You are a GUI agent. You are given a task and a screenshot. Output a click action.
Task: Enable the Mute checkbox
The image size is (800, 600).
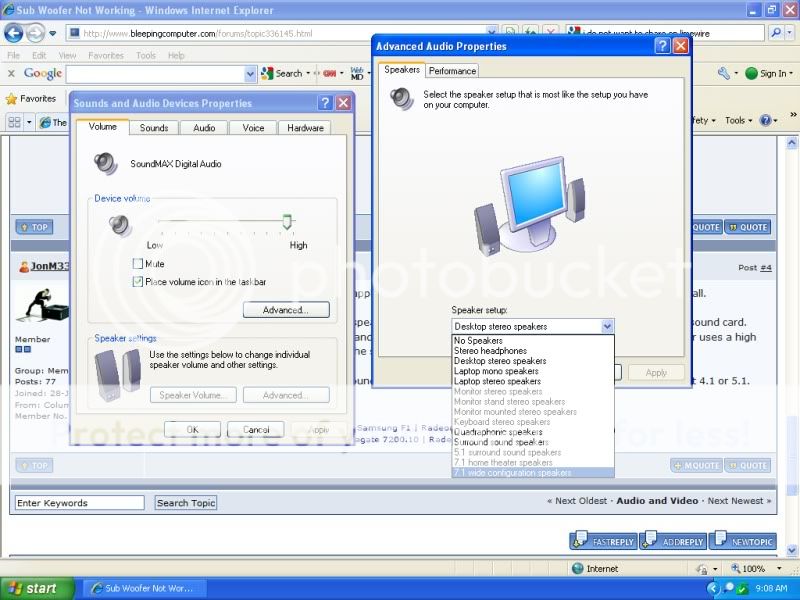(x=138, y=264)
